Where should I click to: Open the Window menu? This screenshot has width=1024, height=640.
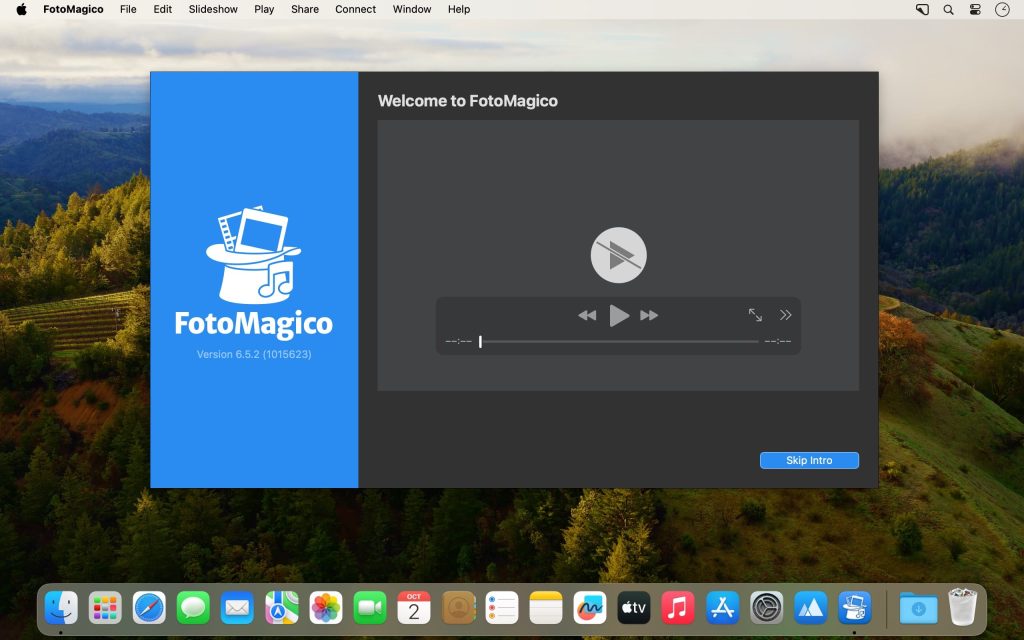(x=411, y=9)
